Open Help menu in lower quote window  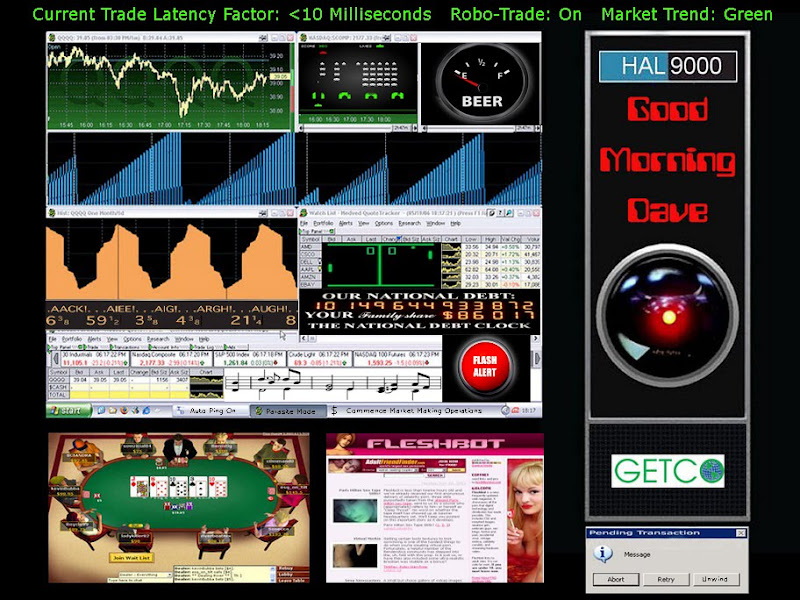pos(204,339)
